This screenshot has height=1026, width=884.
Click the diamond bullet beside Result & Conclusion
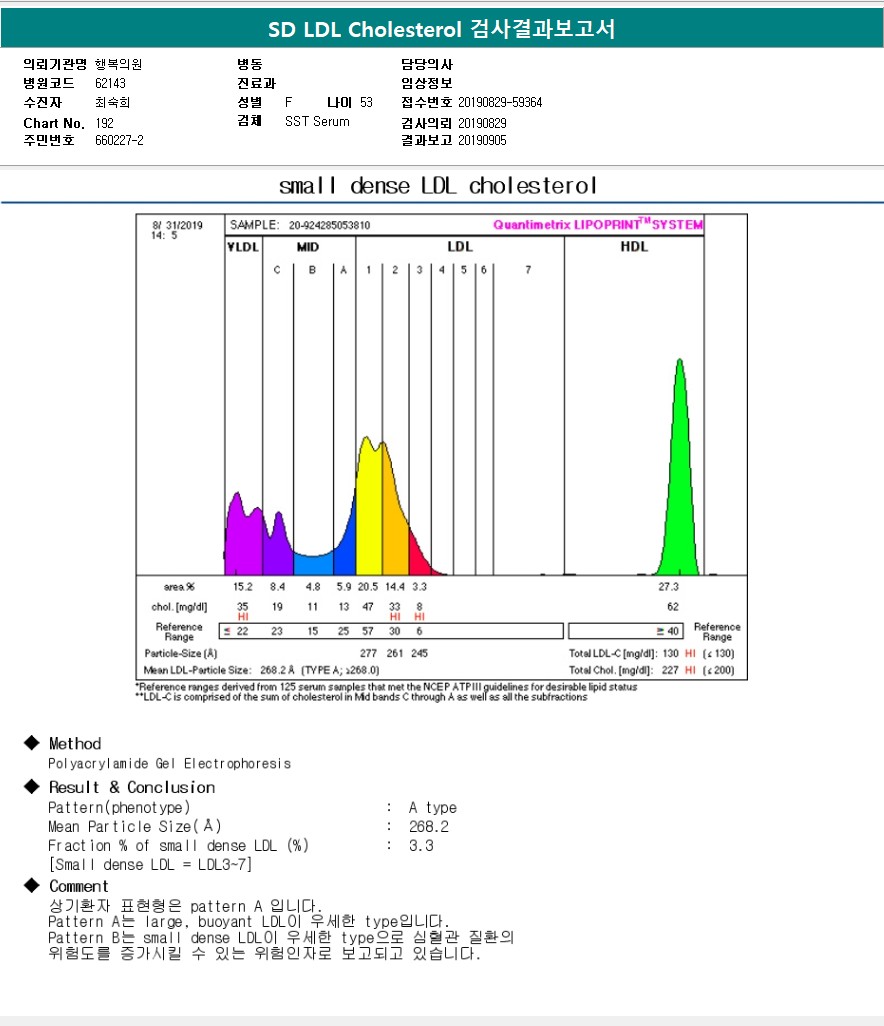click(31, 787)
